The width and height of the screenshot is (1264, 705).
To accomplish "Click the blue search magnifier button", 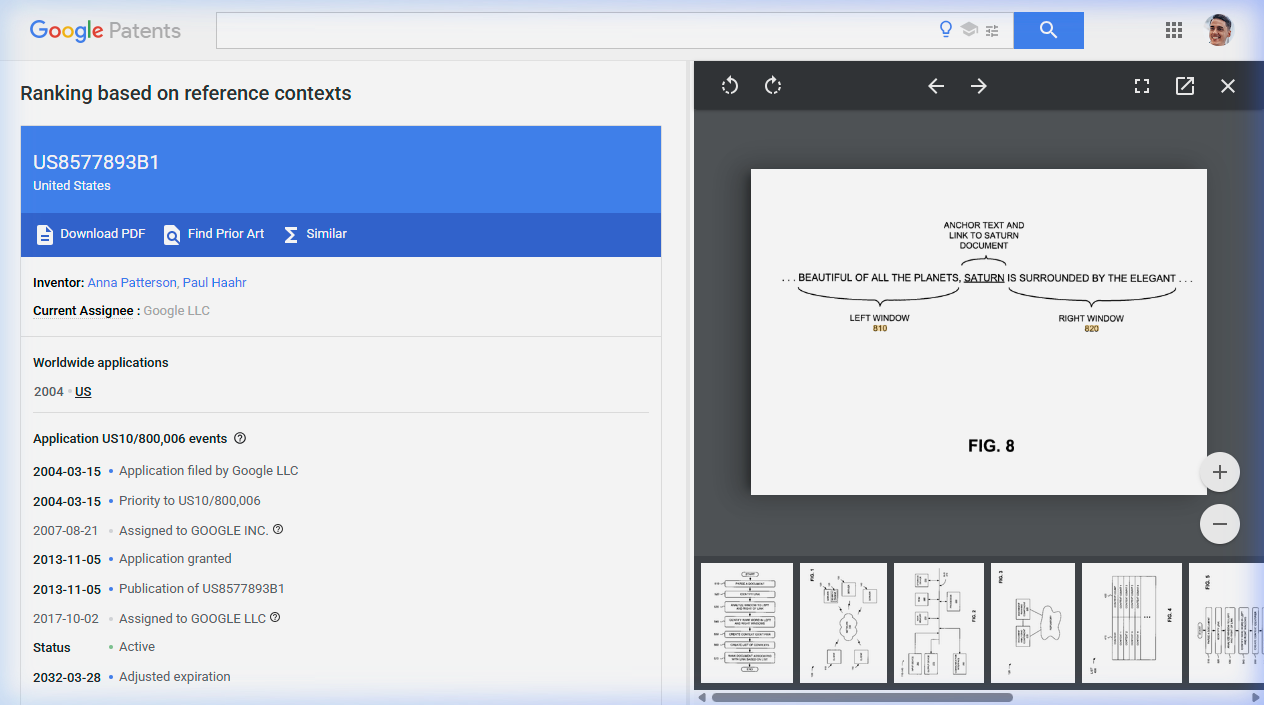I will (x=1048, y=30).
